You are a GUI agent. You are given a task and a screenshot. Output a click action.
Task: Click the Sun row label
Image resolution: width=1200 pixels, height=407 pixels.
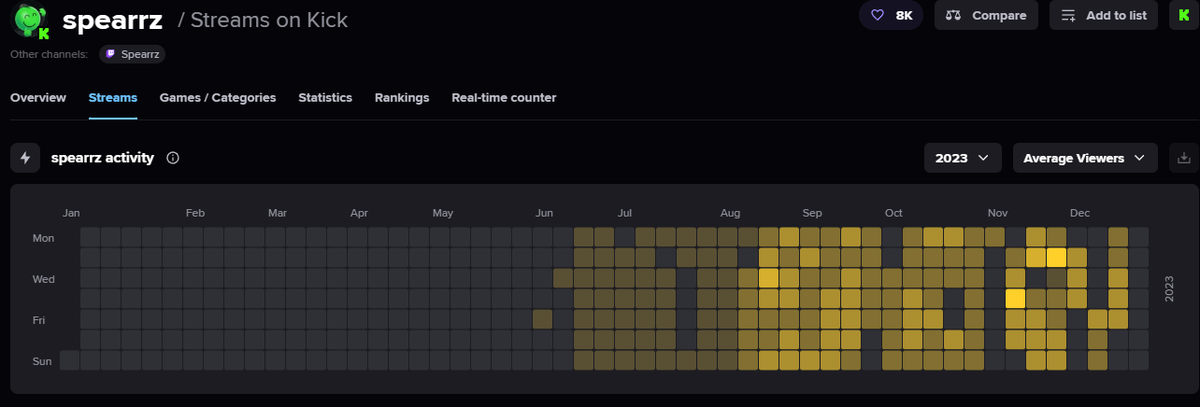pos(44,361)
